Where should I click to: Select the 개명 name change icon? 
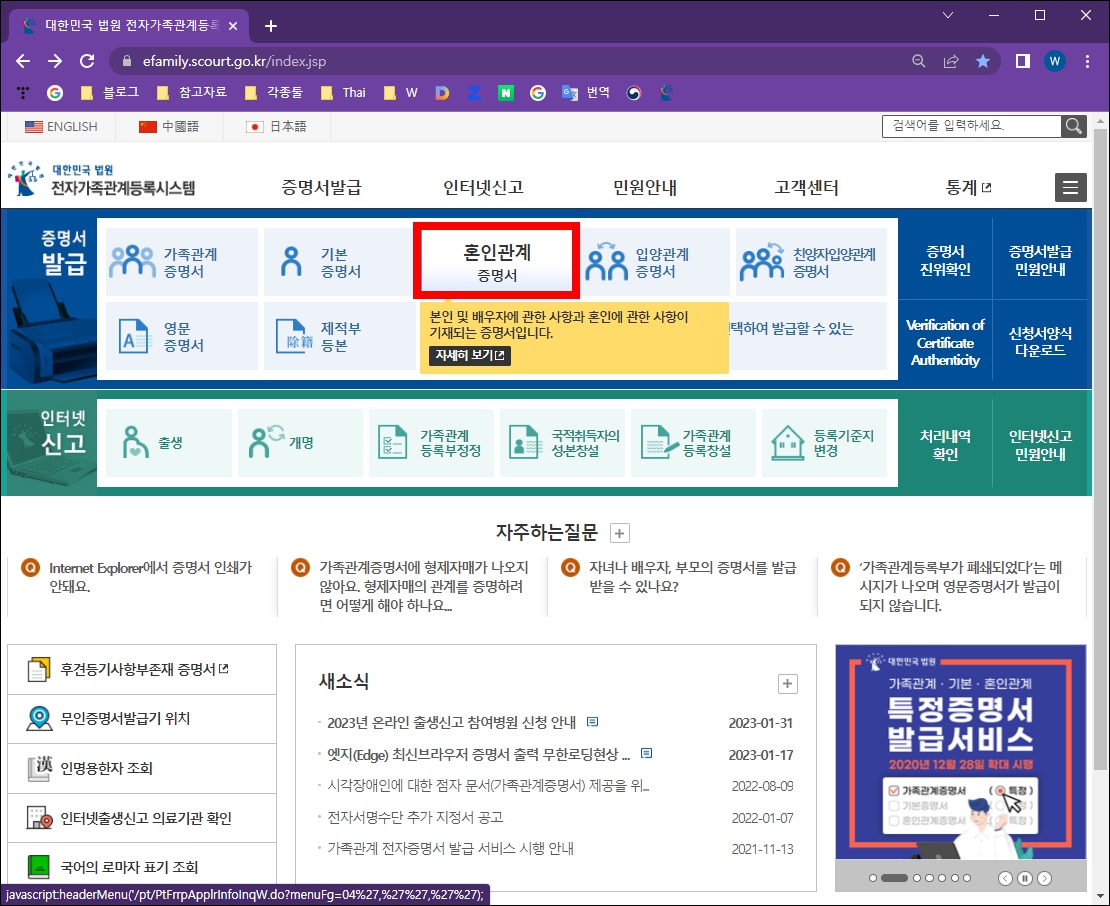pyautogui.click(x=299, y=442)
